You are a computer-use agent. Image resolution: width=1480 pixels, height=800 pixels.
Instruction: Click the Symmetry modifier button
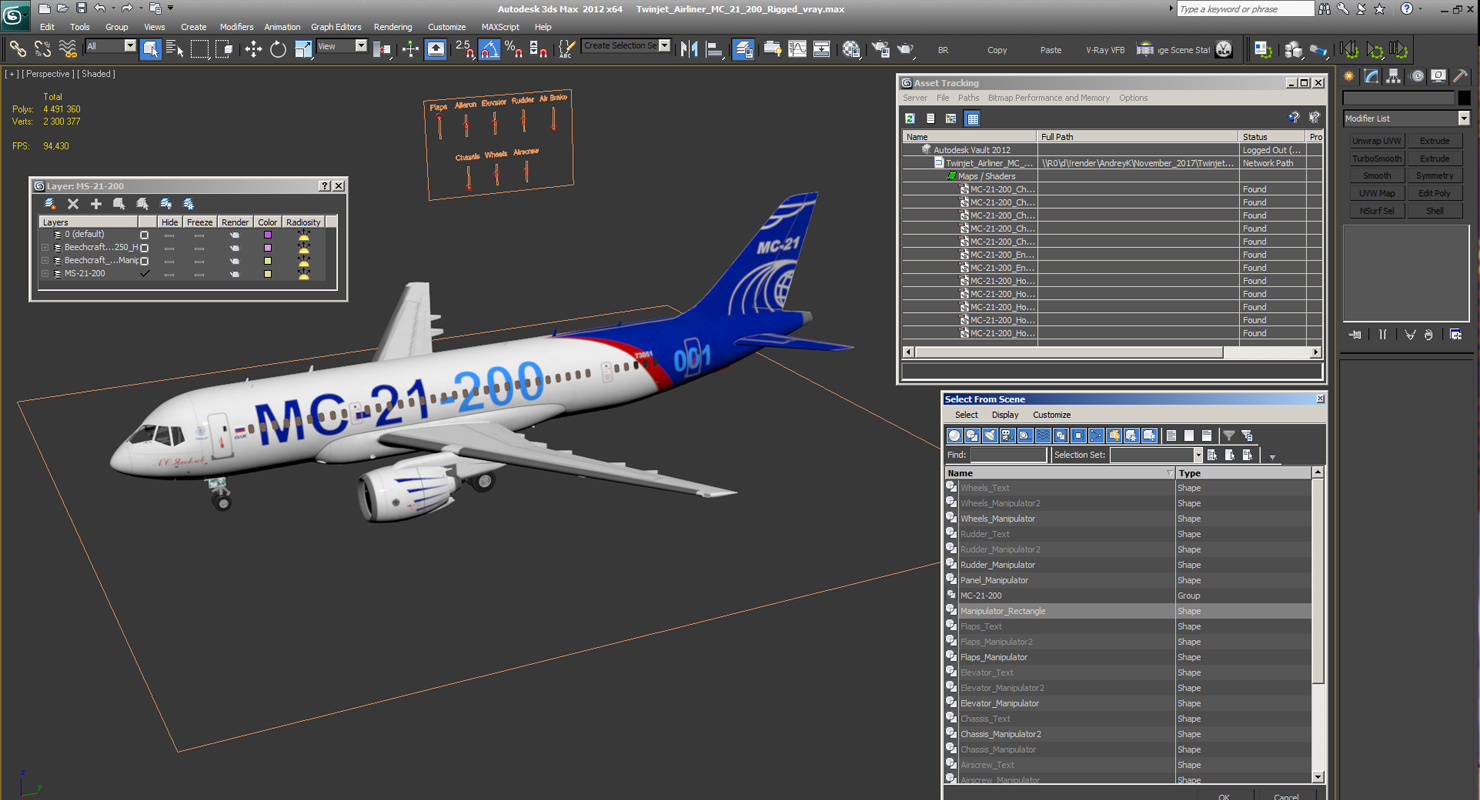1434,176
